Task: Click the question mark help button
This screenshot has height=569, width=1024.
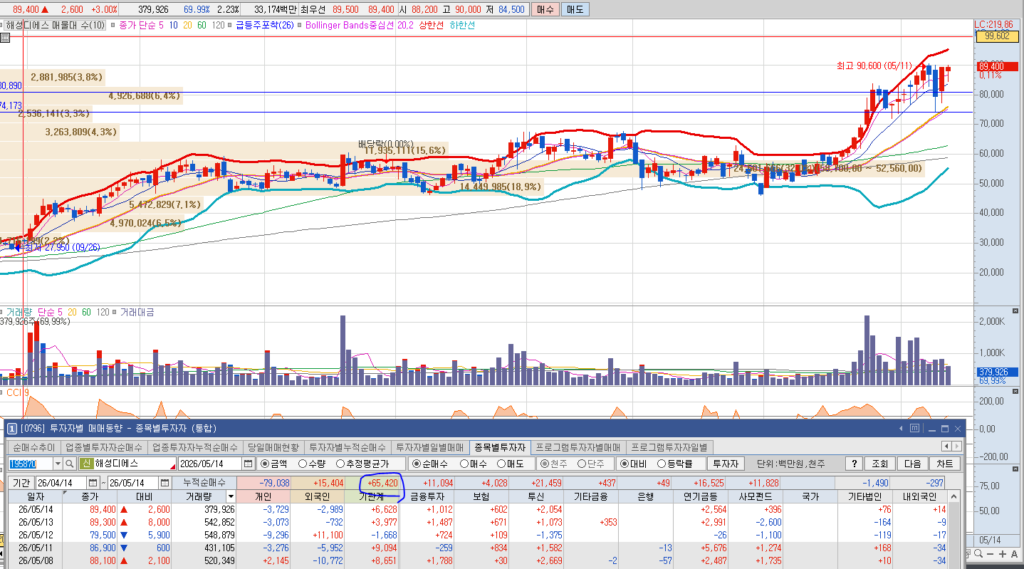Action: coord(854,464)
